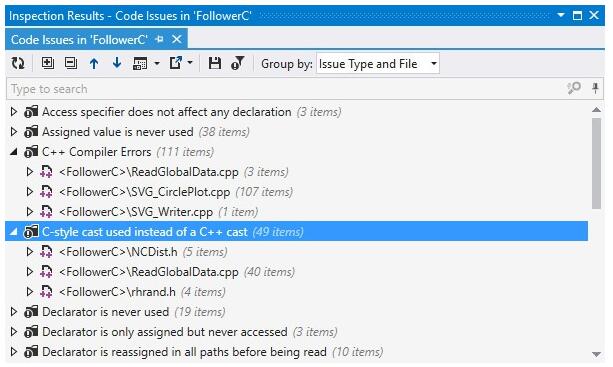Refresh the inspection results
Image resolution: width=613 pixels, height=367 pixels.
pyautogui.click(x=18, y=63)
